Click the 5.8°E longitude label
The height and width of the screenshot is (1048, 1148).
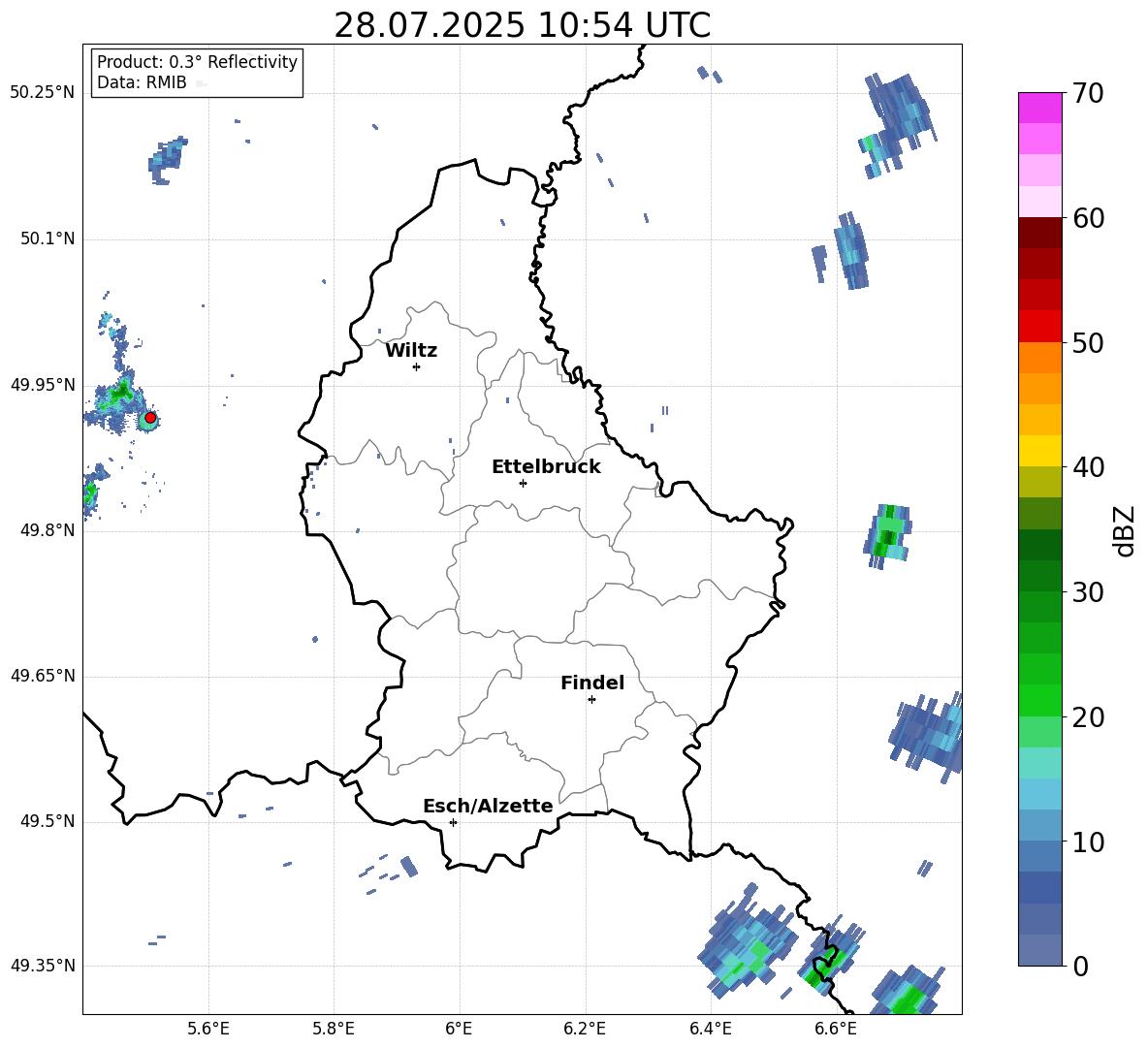(334, 1029)
